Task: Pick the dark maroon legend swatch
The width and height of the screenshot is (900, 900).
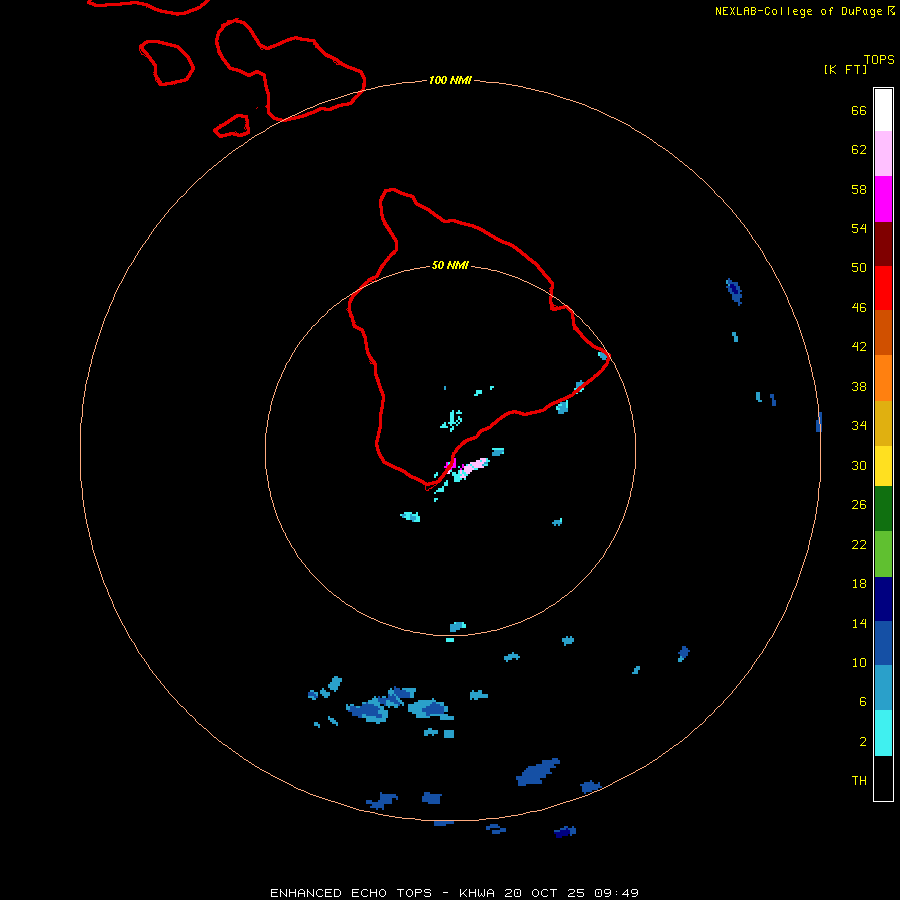Action: click(883, 244)
